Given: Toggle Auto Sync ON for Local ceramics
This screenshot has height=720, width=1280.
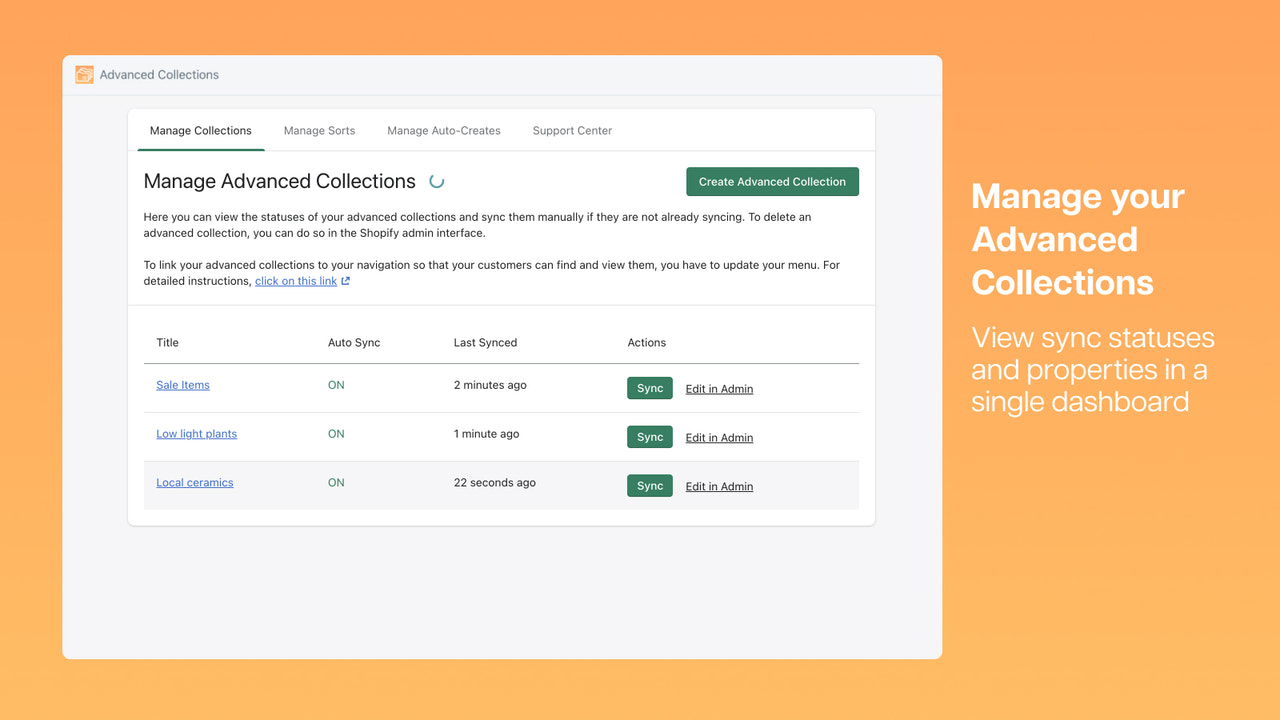Looking at the screenshot, I should click(x=335, y=482).
